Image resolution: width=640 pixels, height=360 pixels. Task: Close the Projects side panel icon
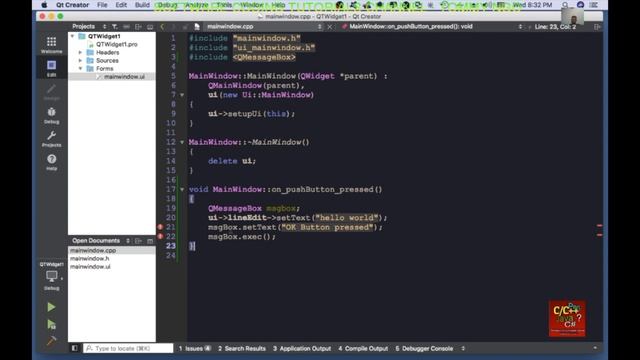(150, 27)
